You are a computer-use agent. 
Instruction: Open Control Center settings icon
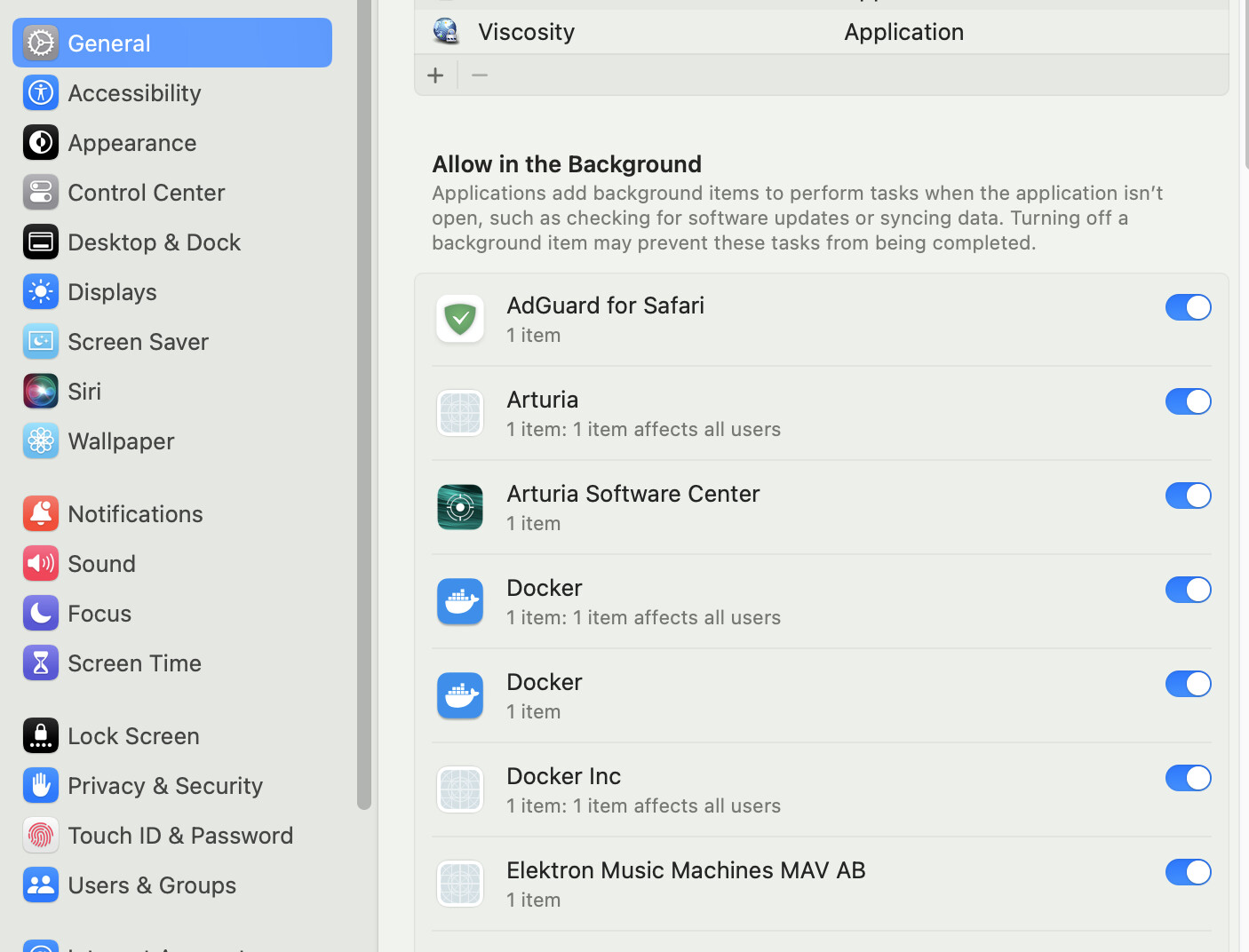[40, 192]
